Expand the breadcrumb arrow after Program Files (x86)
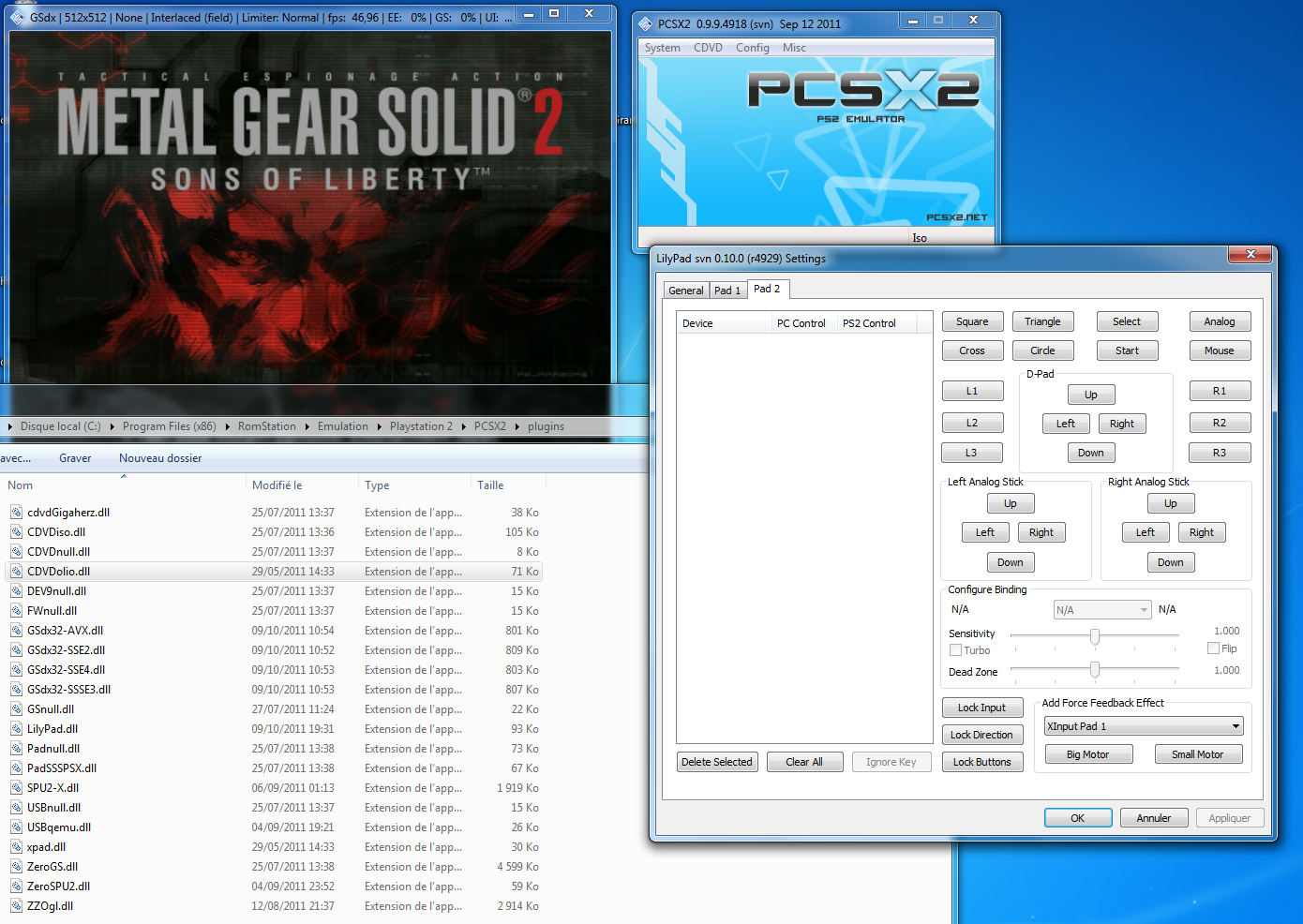Image resolution: width=1303 pixels, height=924 pixels. (x=227, y=426)
